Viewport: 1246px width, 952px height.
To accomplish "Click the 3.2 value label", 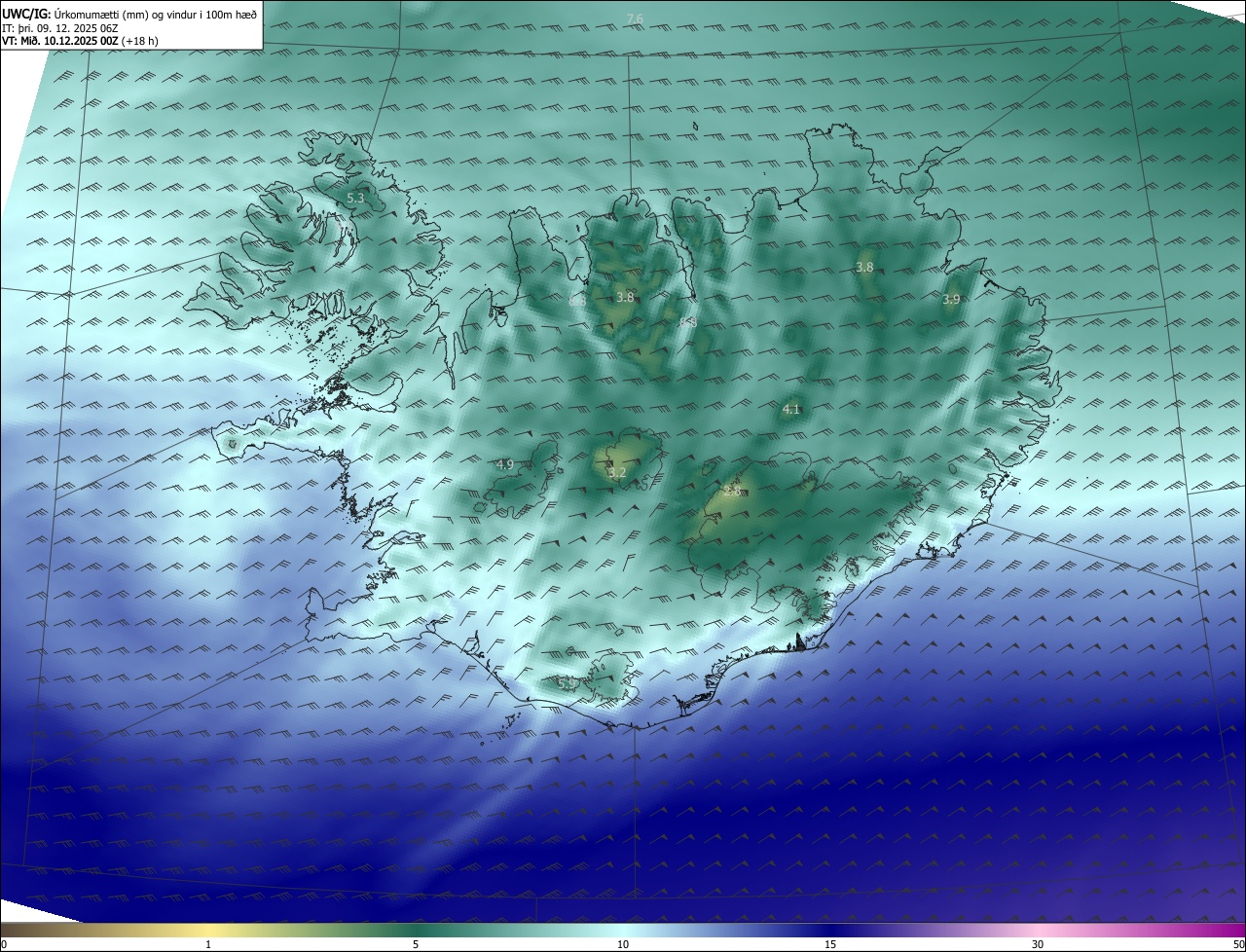I will click(617, 473).
